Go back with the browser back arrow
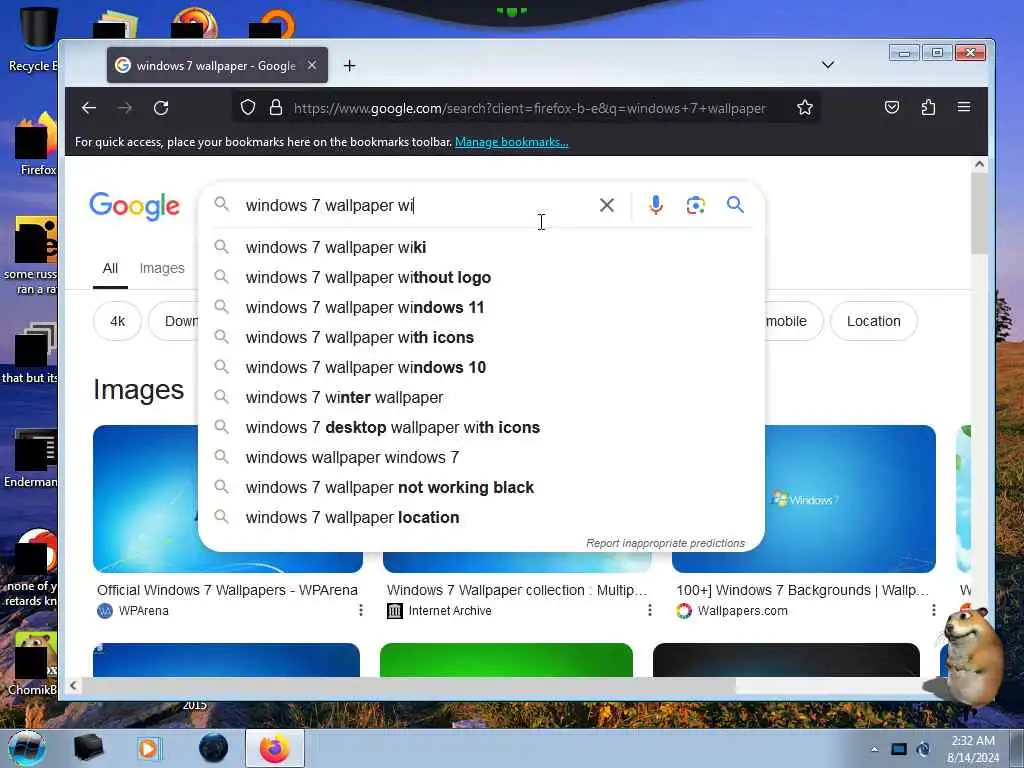 point(89,108)
